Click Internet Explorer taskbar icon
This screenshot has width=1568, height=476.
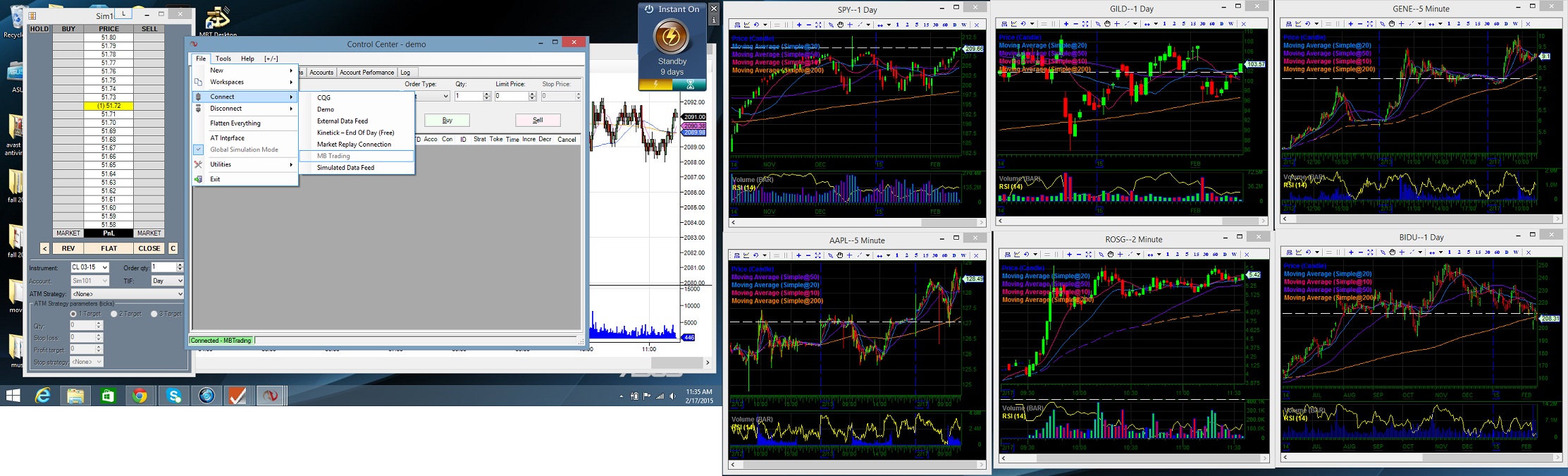[x=43, y=396]
